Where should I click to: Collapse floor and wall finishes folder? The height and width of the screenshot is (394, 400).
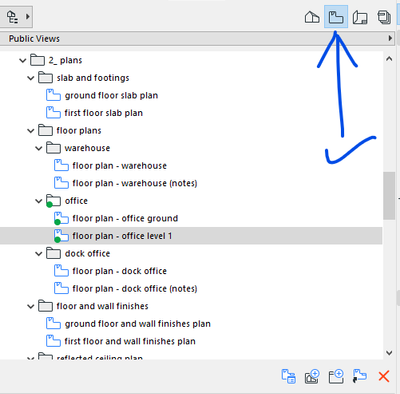[31, 306]
